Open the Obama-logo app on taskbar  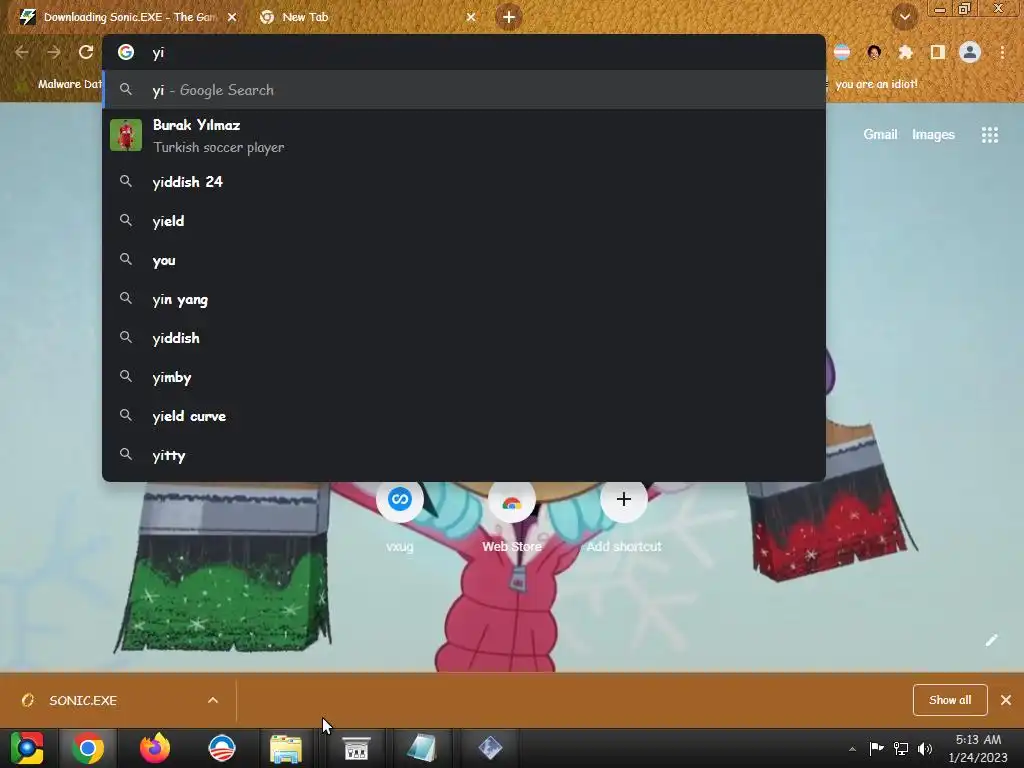coord(221,748)
